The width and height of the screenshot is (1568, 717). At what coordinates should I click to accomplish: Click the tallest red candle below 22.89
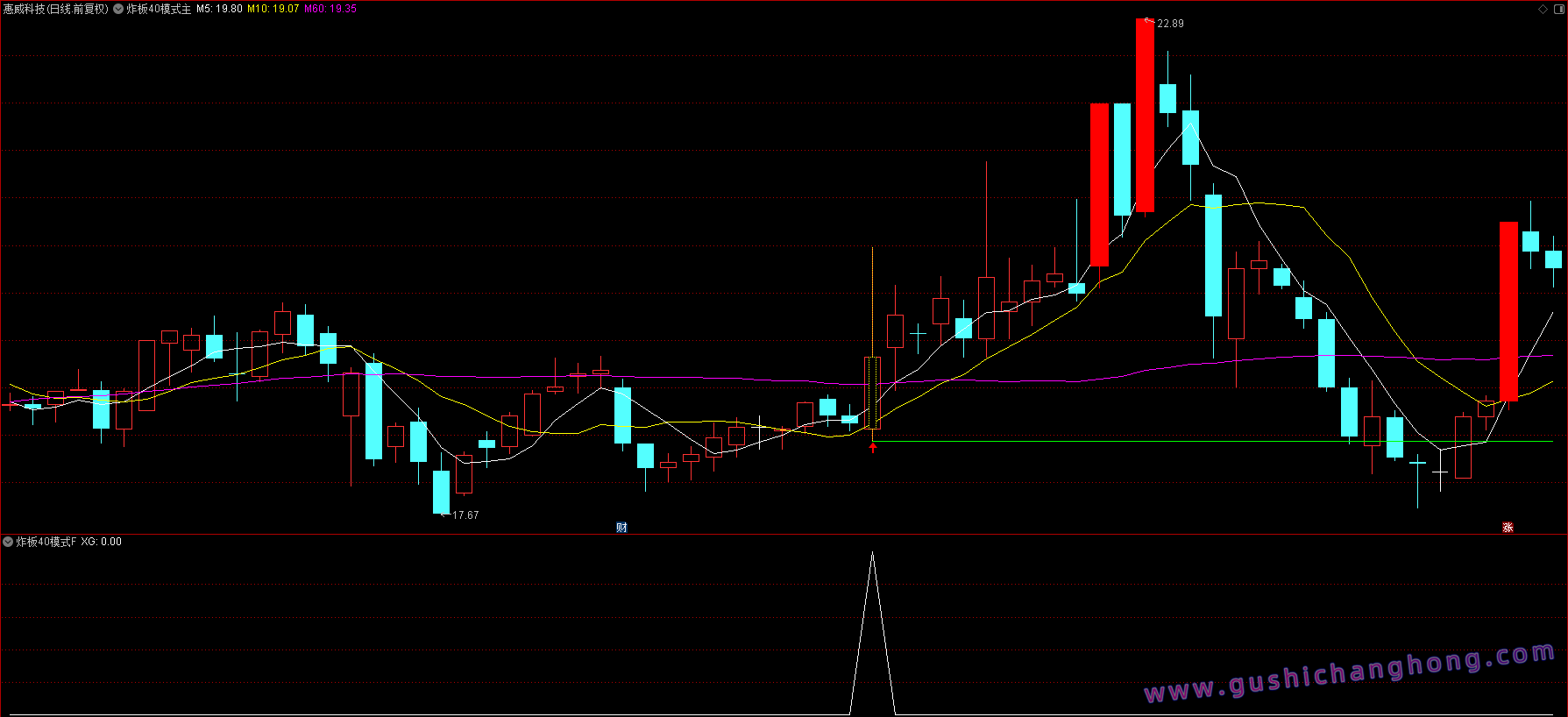pyautogui.click(x=1145, y=115)
